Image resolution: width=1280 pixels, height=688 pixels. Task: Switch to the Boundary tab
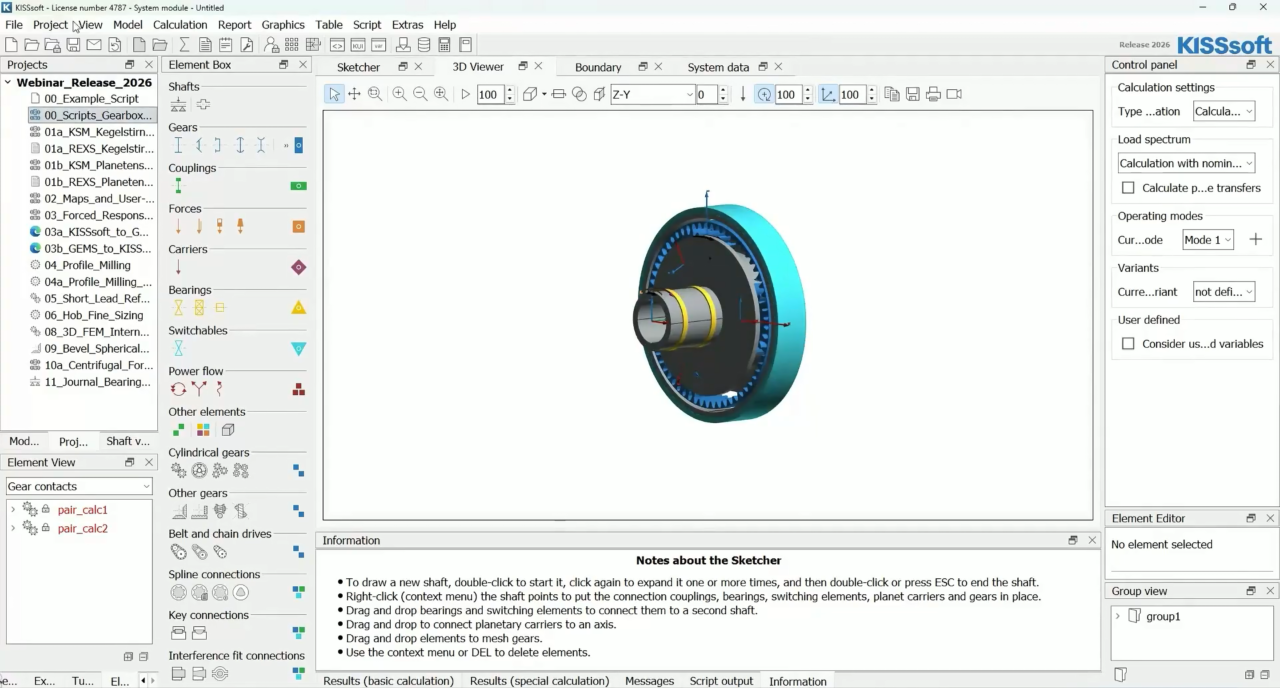click(598, 67)
